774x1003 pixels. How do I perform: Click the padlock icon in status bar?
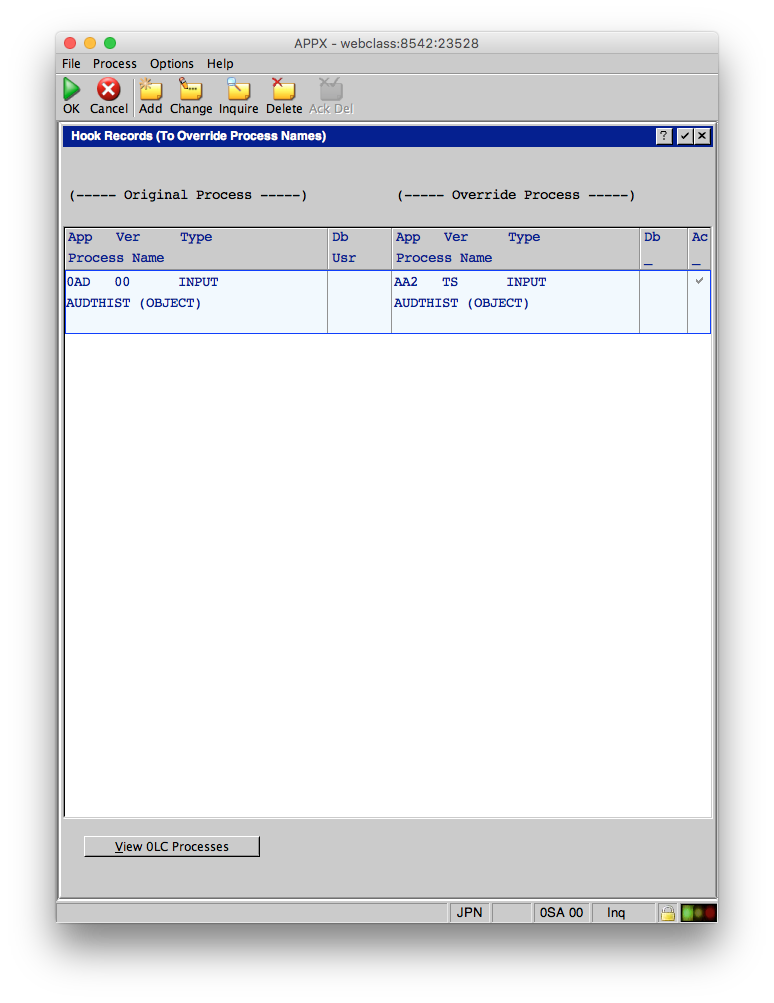pyautogui.click(x=666, y=913)
